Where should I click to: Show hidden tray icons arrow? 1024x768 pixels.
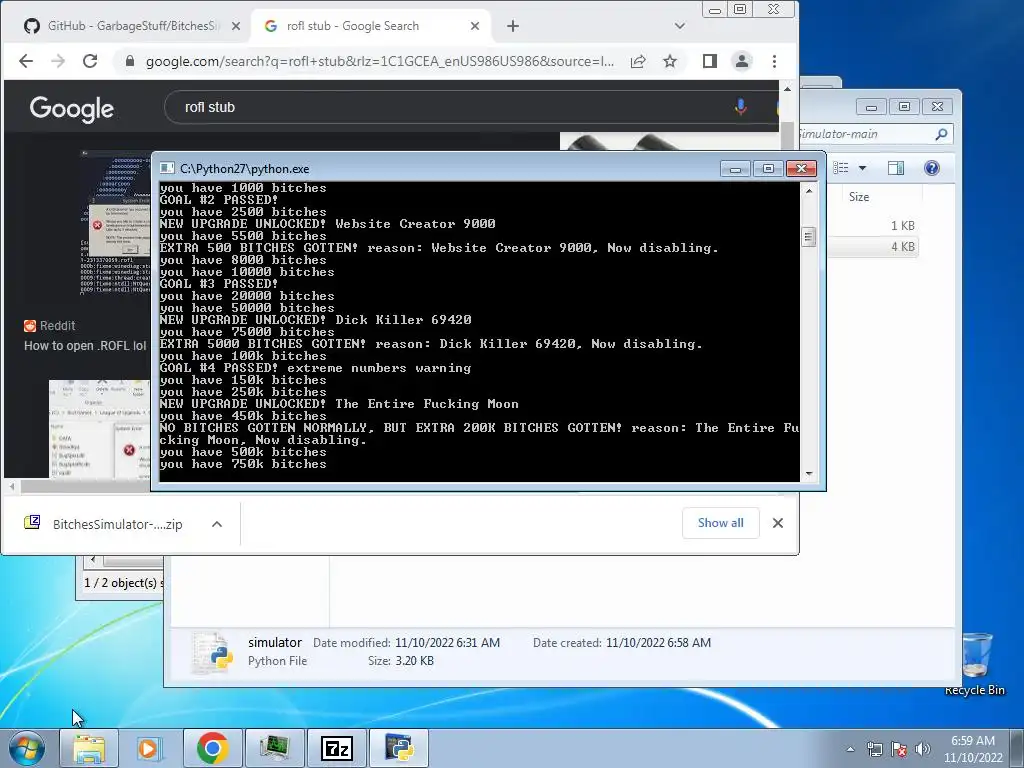[850, 749]
